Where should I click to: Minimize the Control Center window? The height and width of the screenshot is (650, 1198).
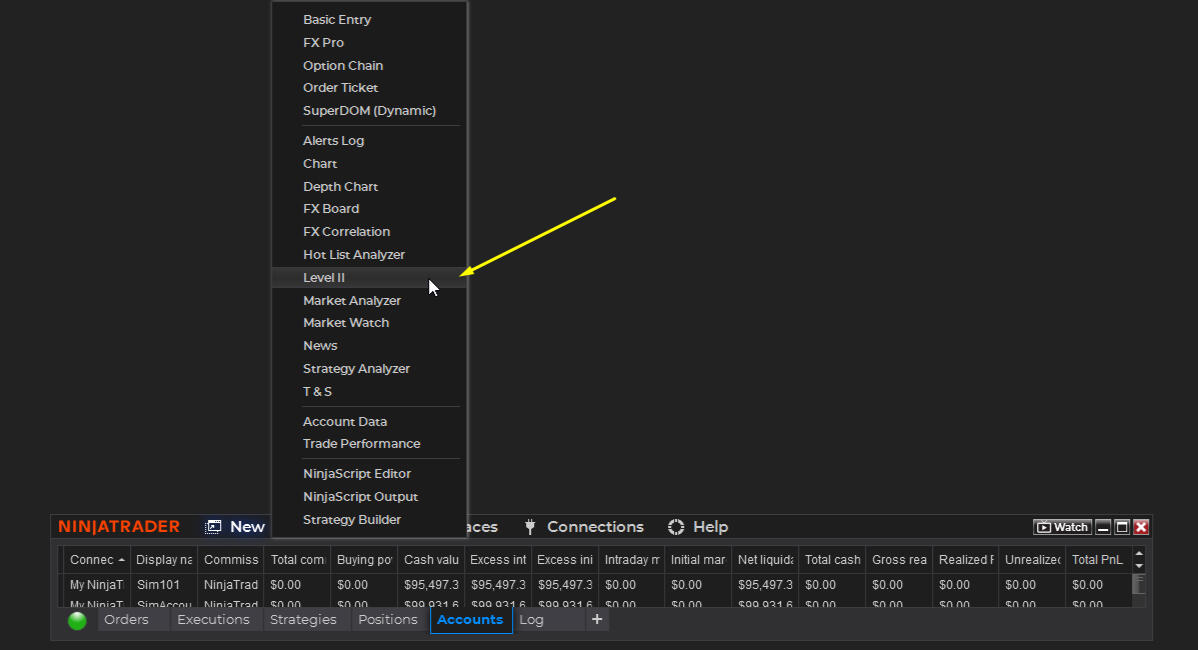1103,527
